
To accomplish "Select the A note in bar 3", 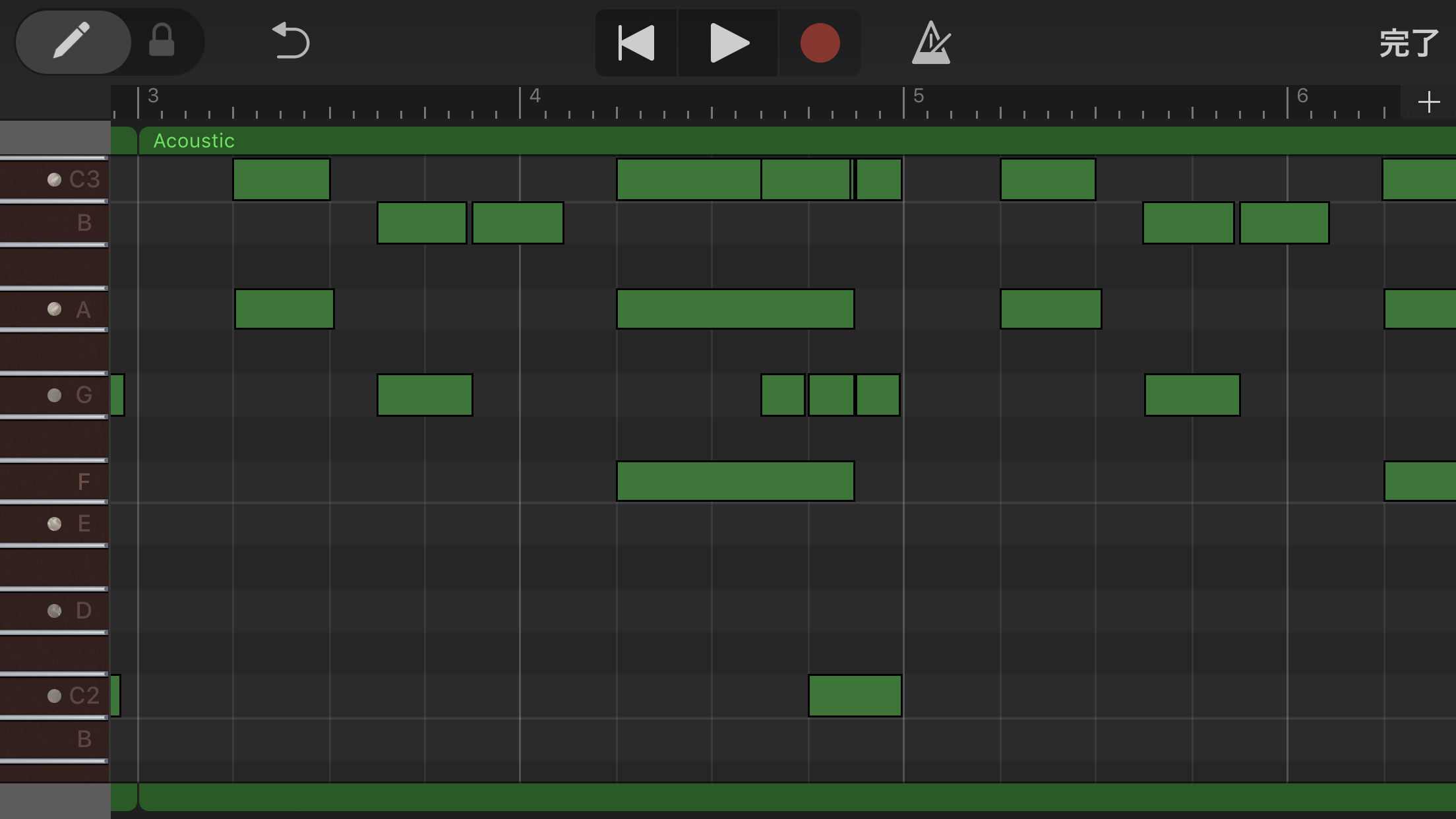I will click(x=284, y=309).
